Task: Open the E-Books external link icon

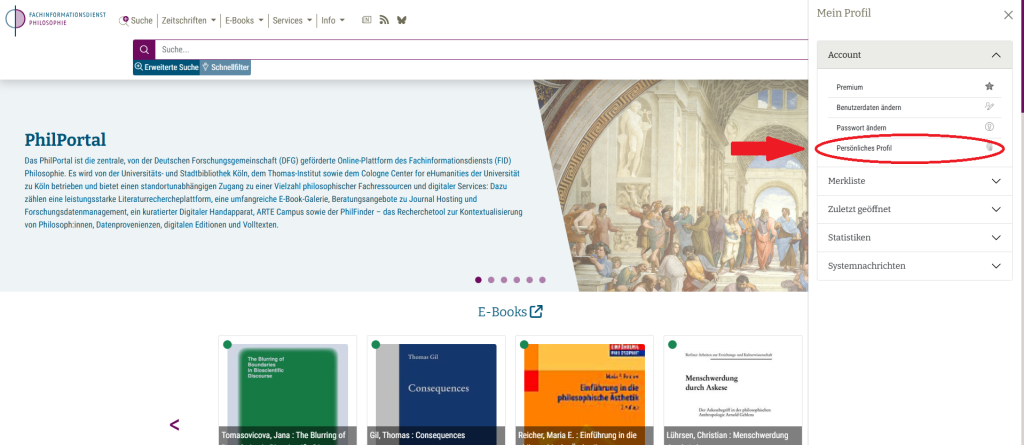Action: [x=536, y=312]
